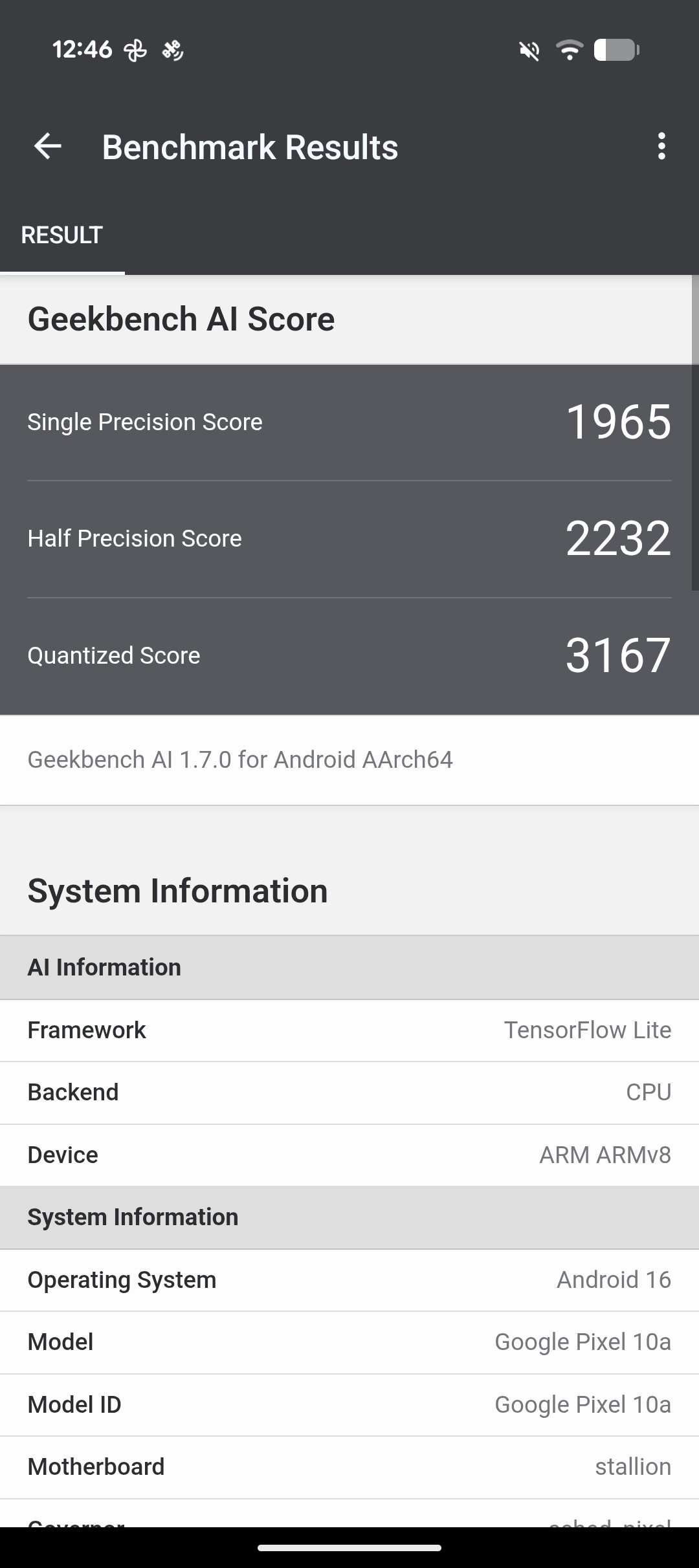Select the RESULT tab
This screenshot has width=699, height=1568.
[x=62, y=235]
